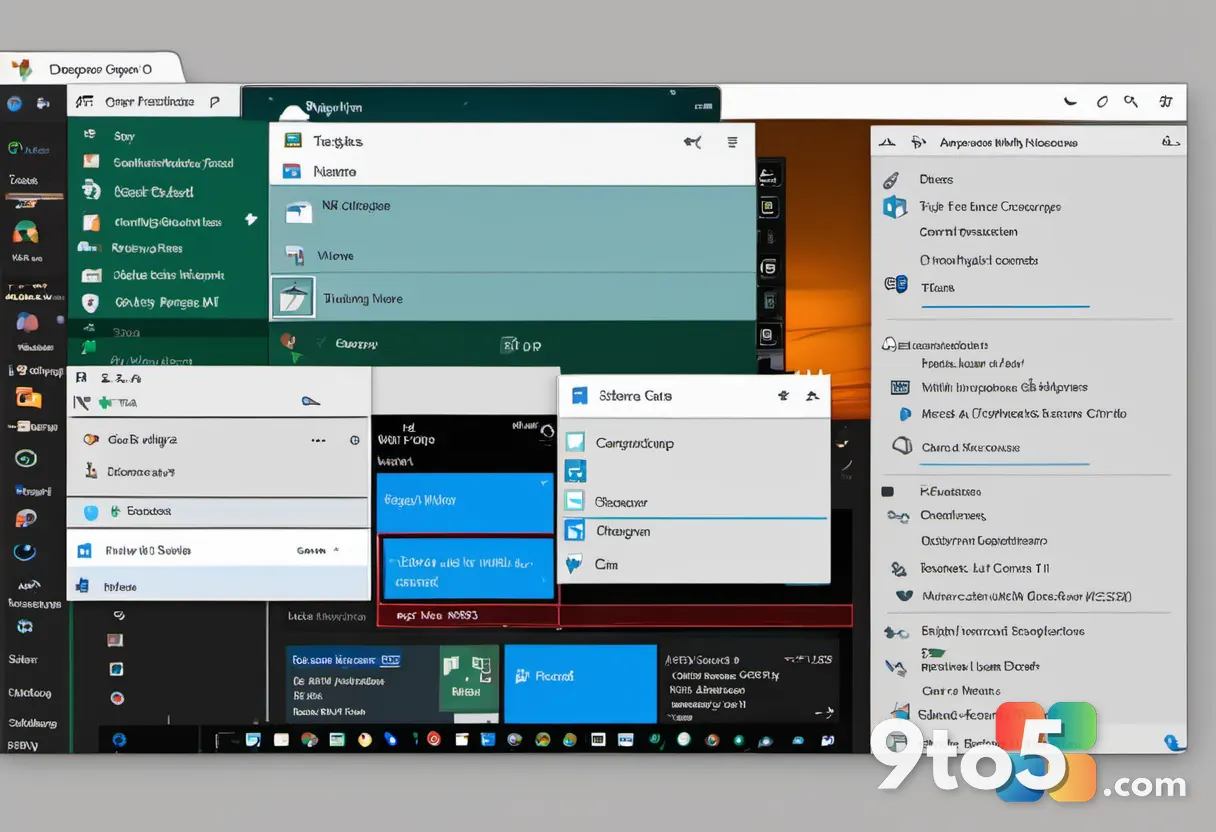
Task: Click the blue cube icon in the right panel
Action: pyautogui.click(x=894, y=207)
